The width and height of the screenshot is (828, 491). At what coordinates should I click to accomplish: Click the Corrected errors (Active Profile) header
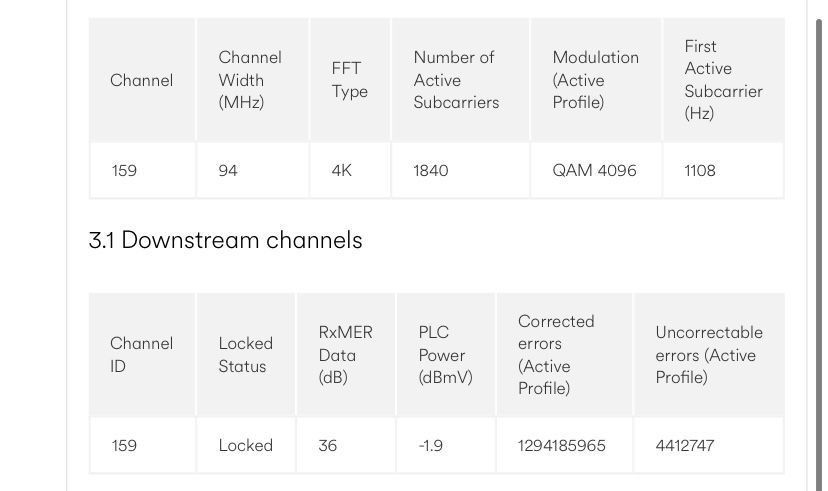click(x=556, y=355)
